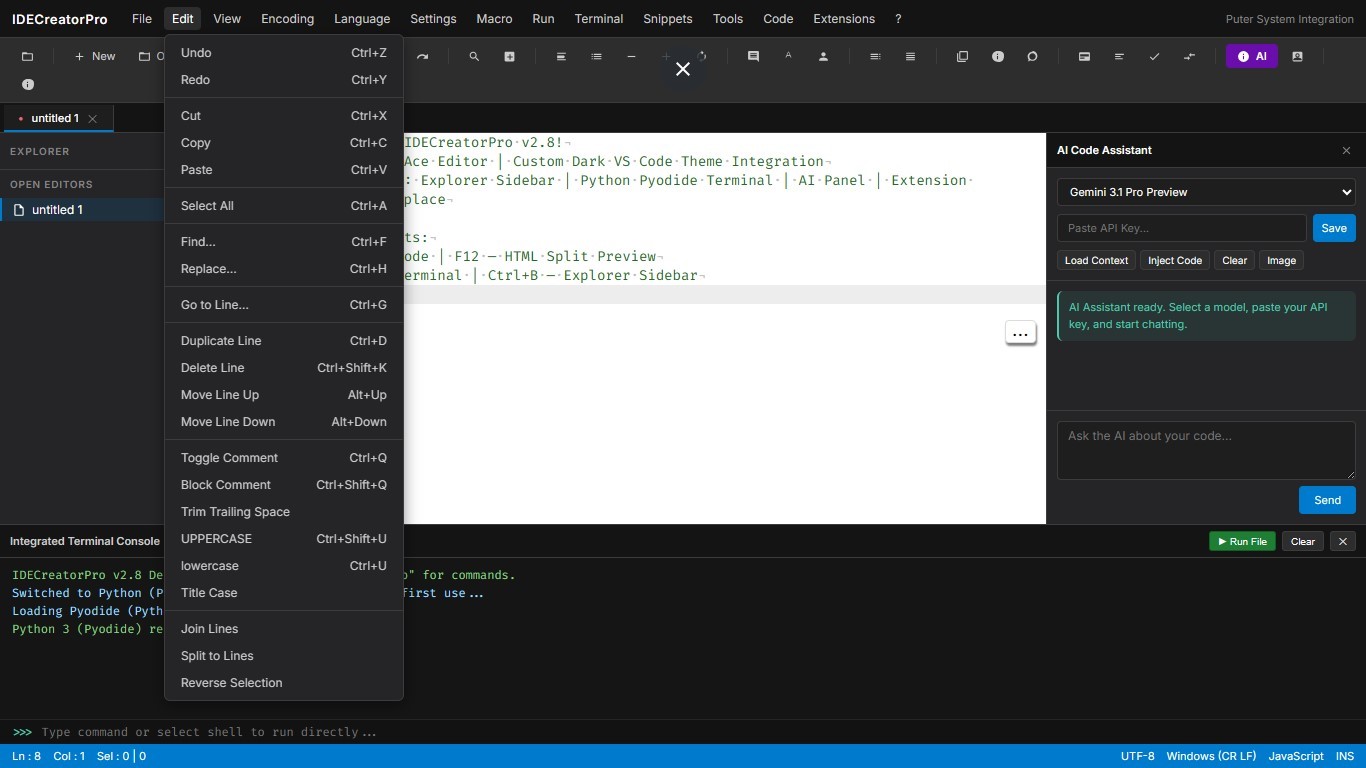1366x768 pixels.
Task: Click the terminal Clear button
Action: 1302,541
